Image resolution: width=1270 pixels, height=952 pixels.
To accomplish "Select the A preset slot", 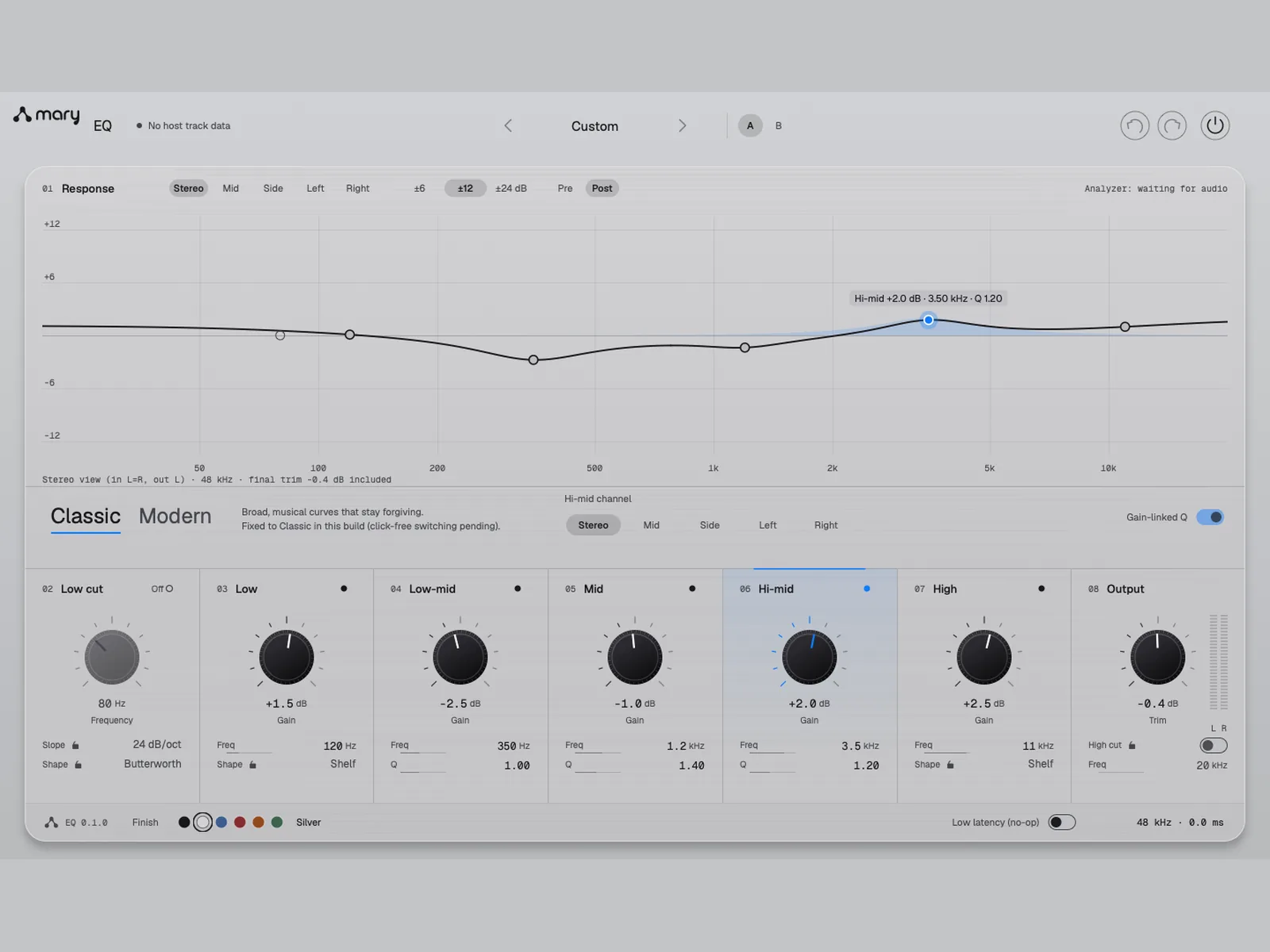I will [x=750, y=125].
